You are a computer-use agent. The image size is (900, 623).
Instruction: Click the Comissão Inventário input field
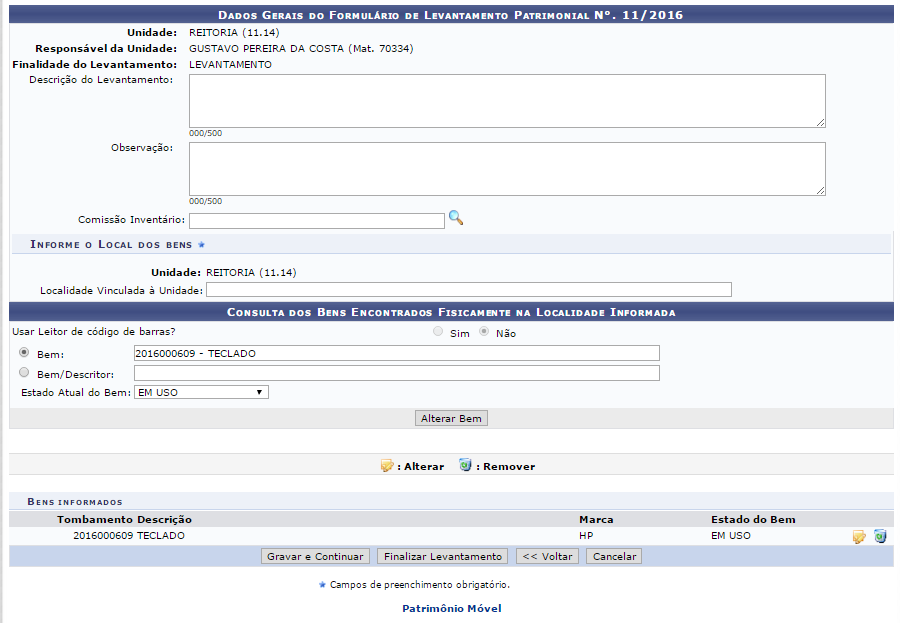click(316, 221)
